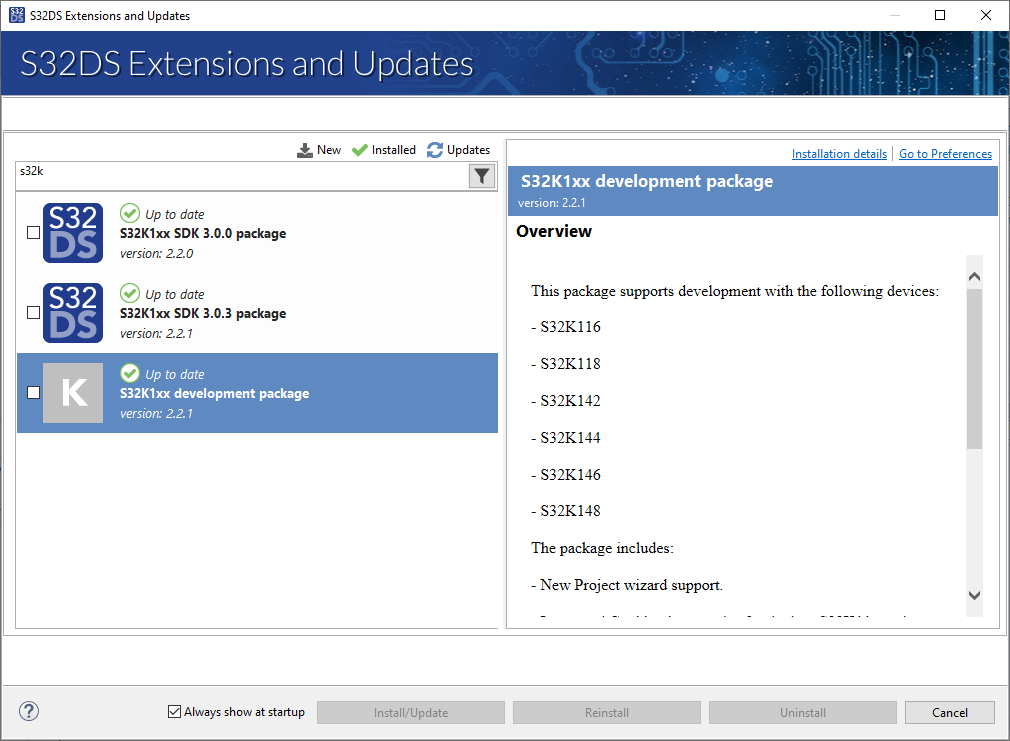Disable Always show at startup
Screen dimensions: 1010x741
175,712
